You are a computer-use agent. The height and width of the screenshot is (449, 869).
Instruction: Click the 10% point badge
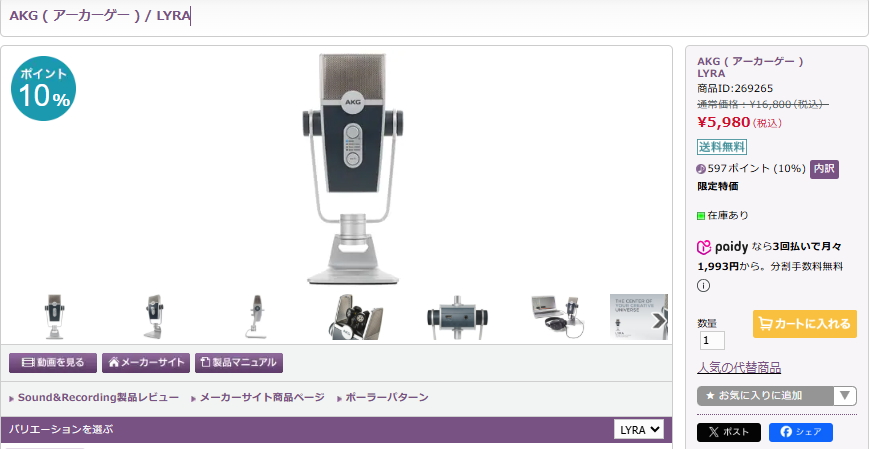(43, 88)
